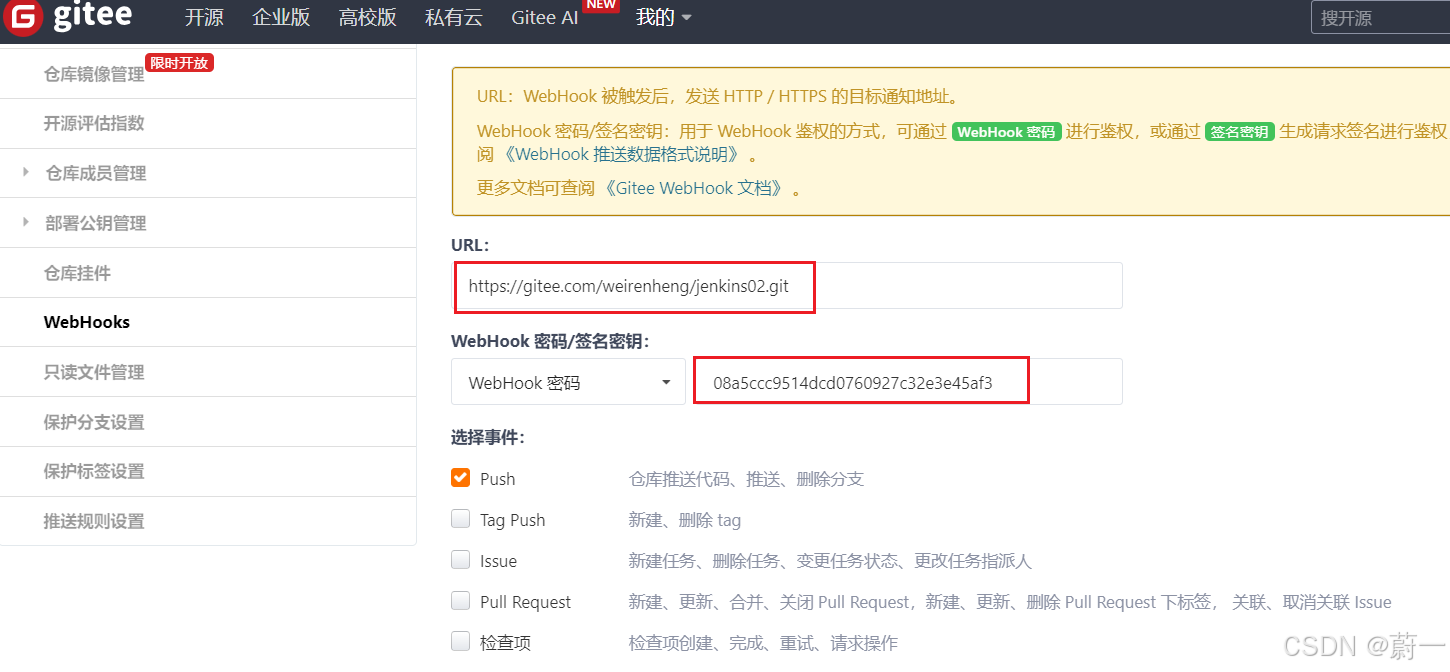Open Gitee AI navigation item
The image size is (1450, 672).
[544, 17]
